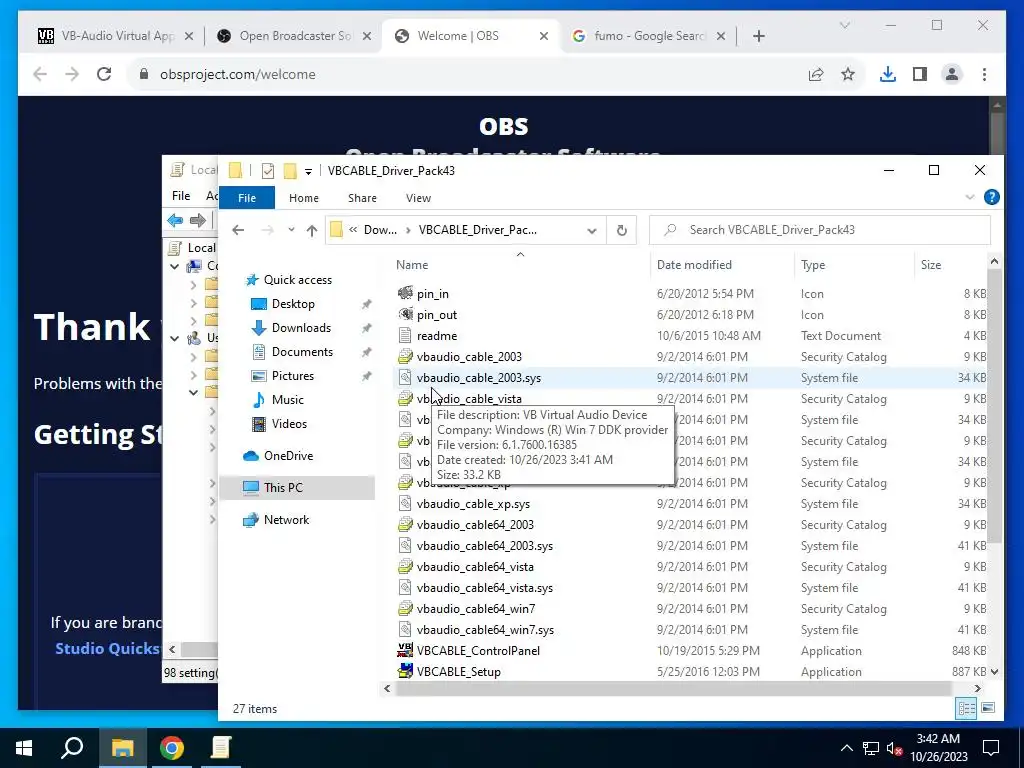Click the Search VBCABLE_Driver_Pack43 box
This screenshot has width=1024, height=768.
820,230
